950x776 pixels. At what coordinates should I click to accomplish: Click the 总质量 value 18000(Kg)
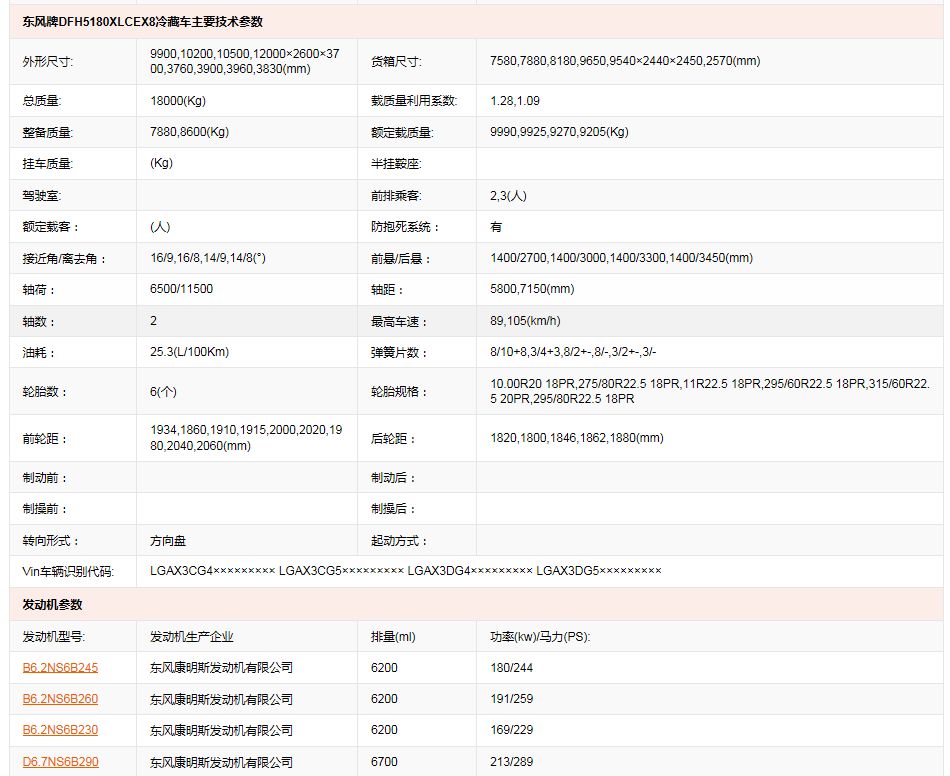(178, 101)
